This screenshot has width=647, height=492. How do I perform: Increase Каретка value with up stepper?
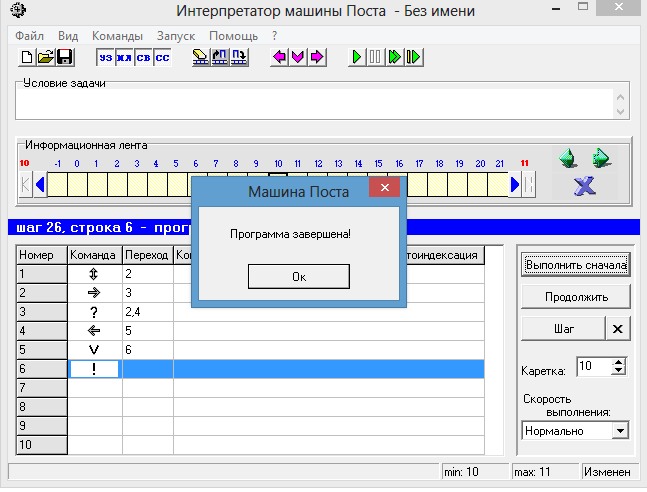click(x=619, y=362)
